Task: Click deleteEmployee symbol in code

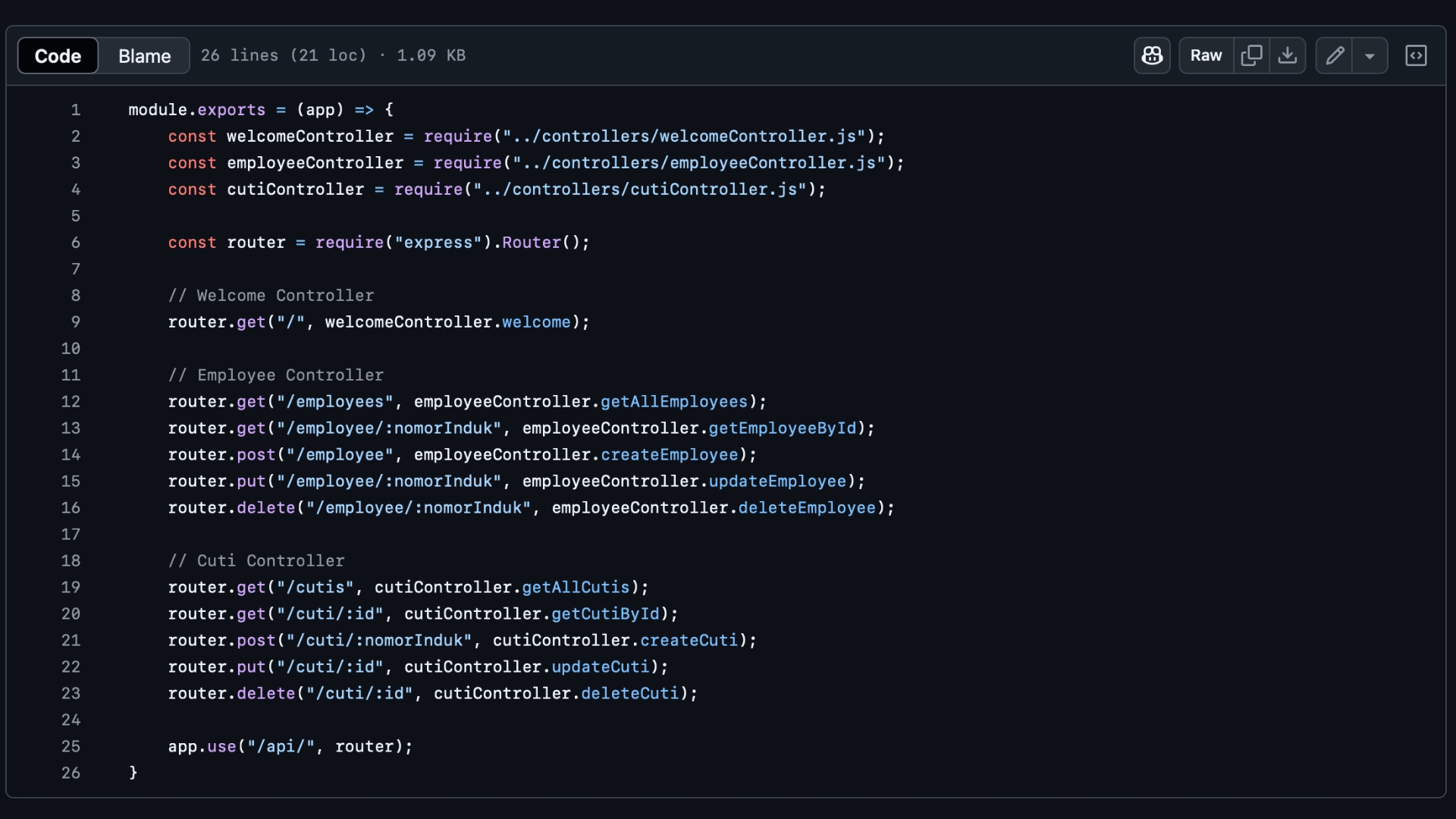Action: tap(806, 508)
